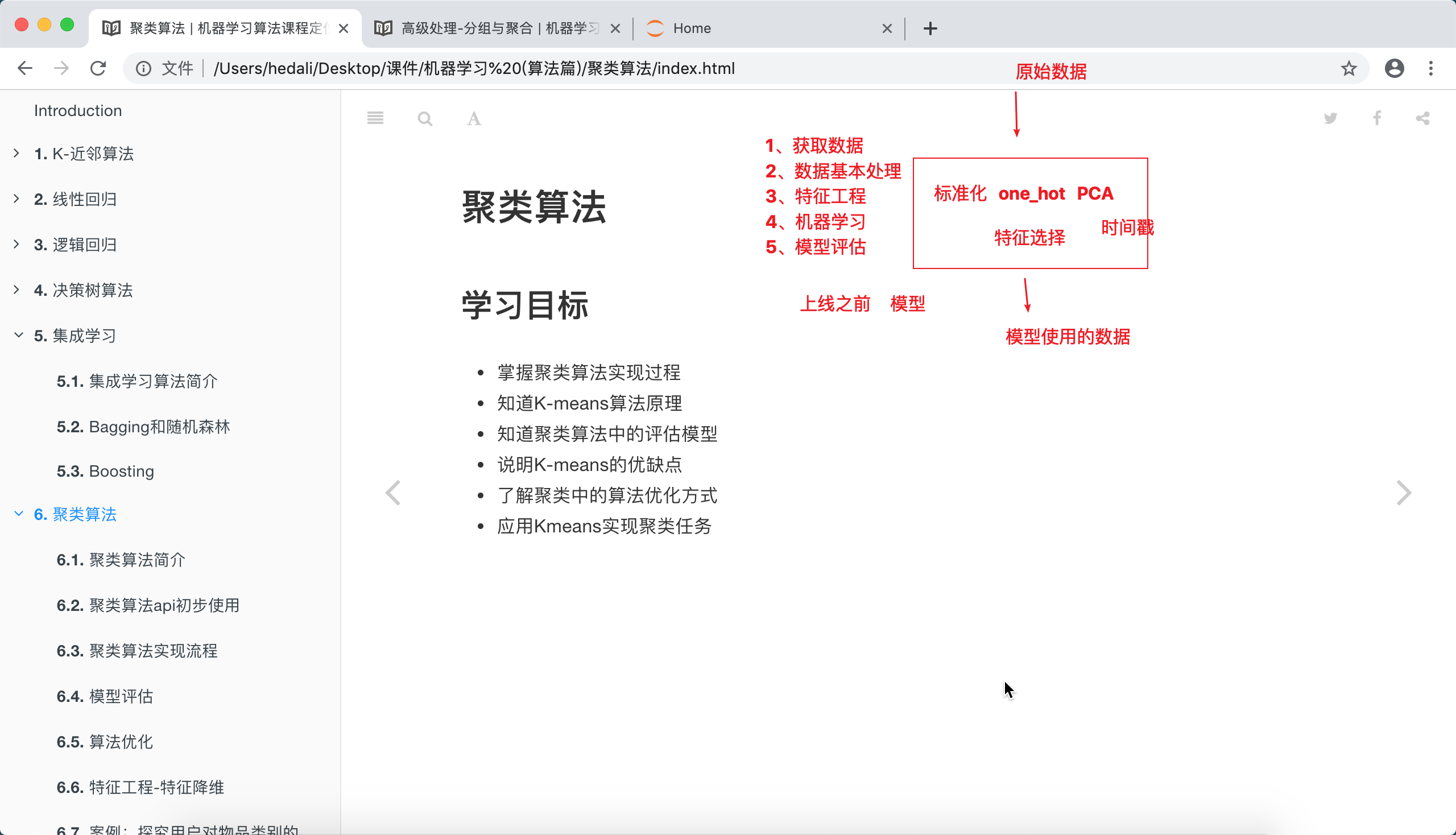Click bullet 掌握聚类算法实现过程
This screenshot has width=1456, height=835.
click(589, 373)
